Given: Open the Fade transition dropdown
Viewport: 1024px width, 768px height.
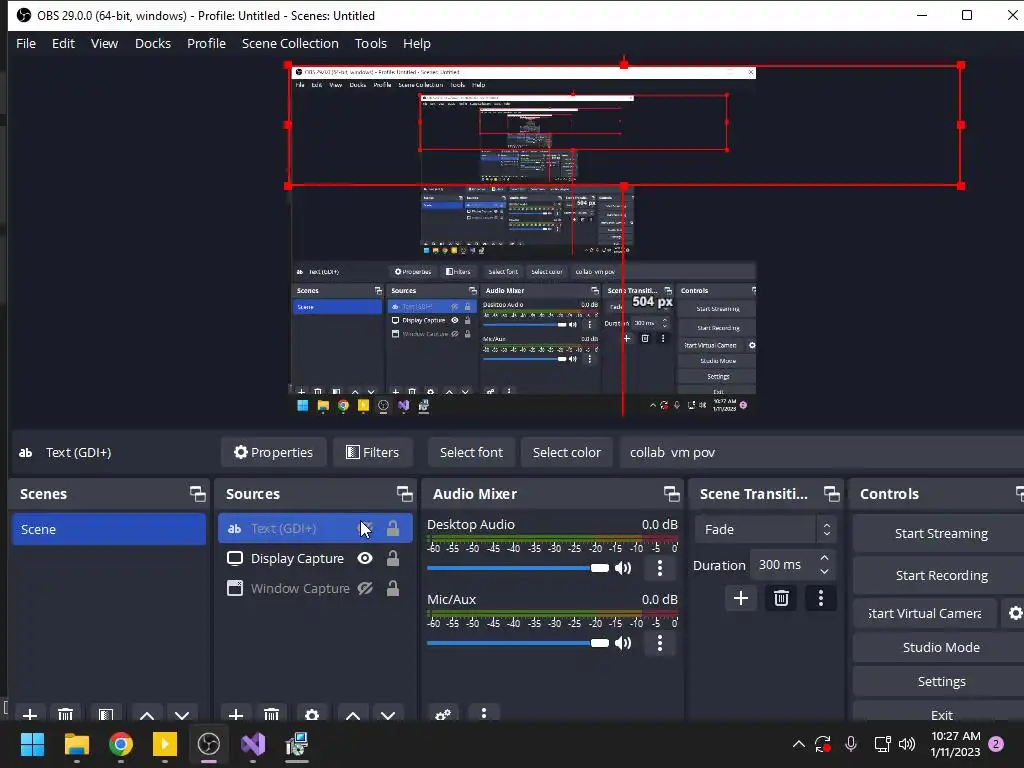Looking at the screenshot, I should click(x=765, y=529).
